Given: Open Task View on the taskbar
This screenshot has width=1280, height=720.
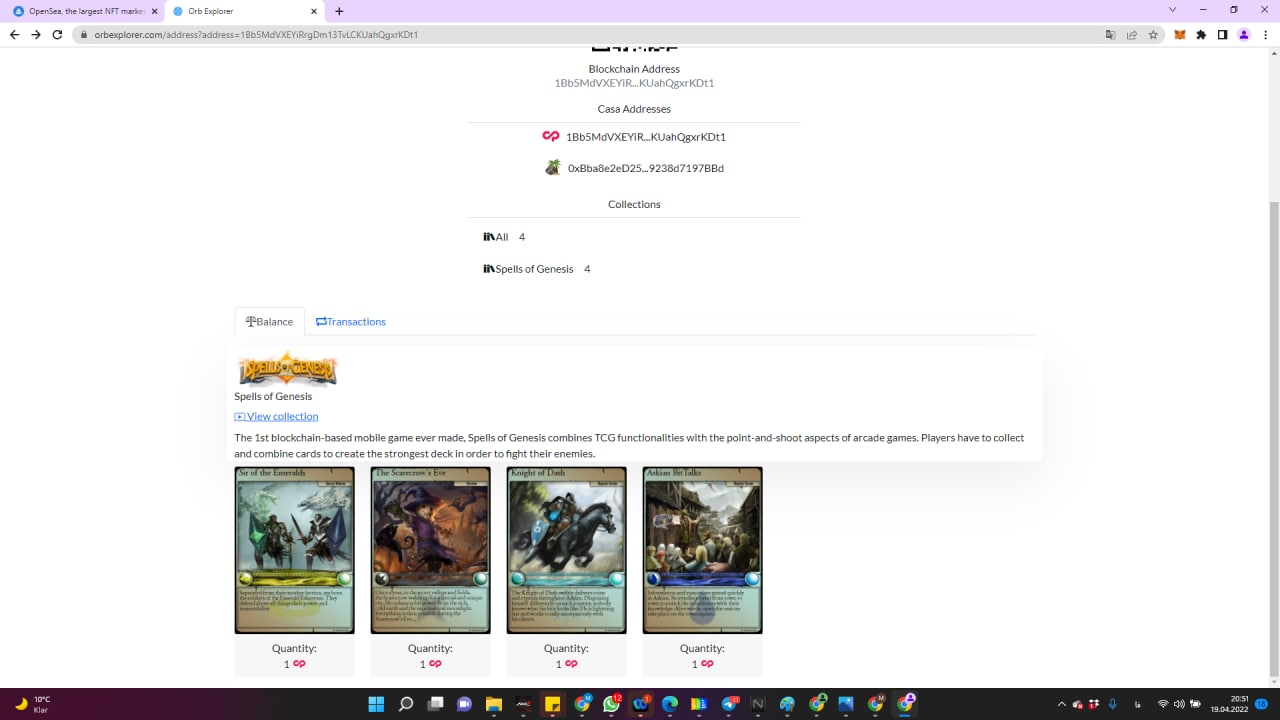Looking at the screenshot, I should point(435,704).
